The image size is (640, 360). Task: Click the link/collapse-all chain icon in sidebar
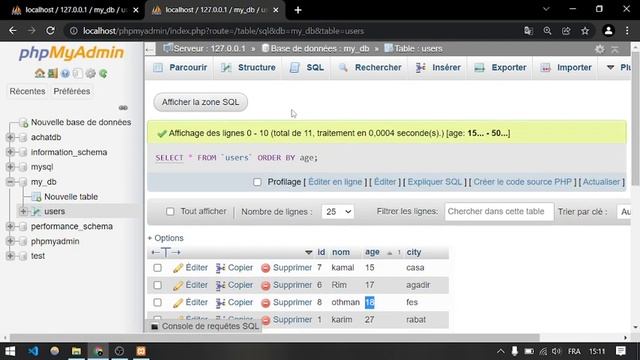123,108
